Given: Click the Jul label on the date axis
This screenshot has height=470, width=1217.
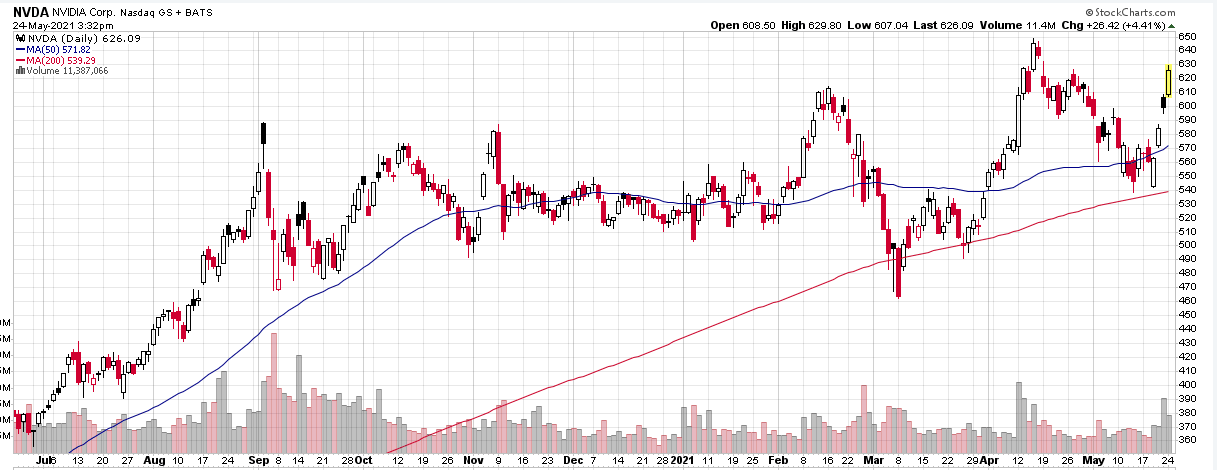Looking at the screenshot, I should point(43,461).
